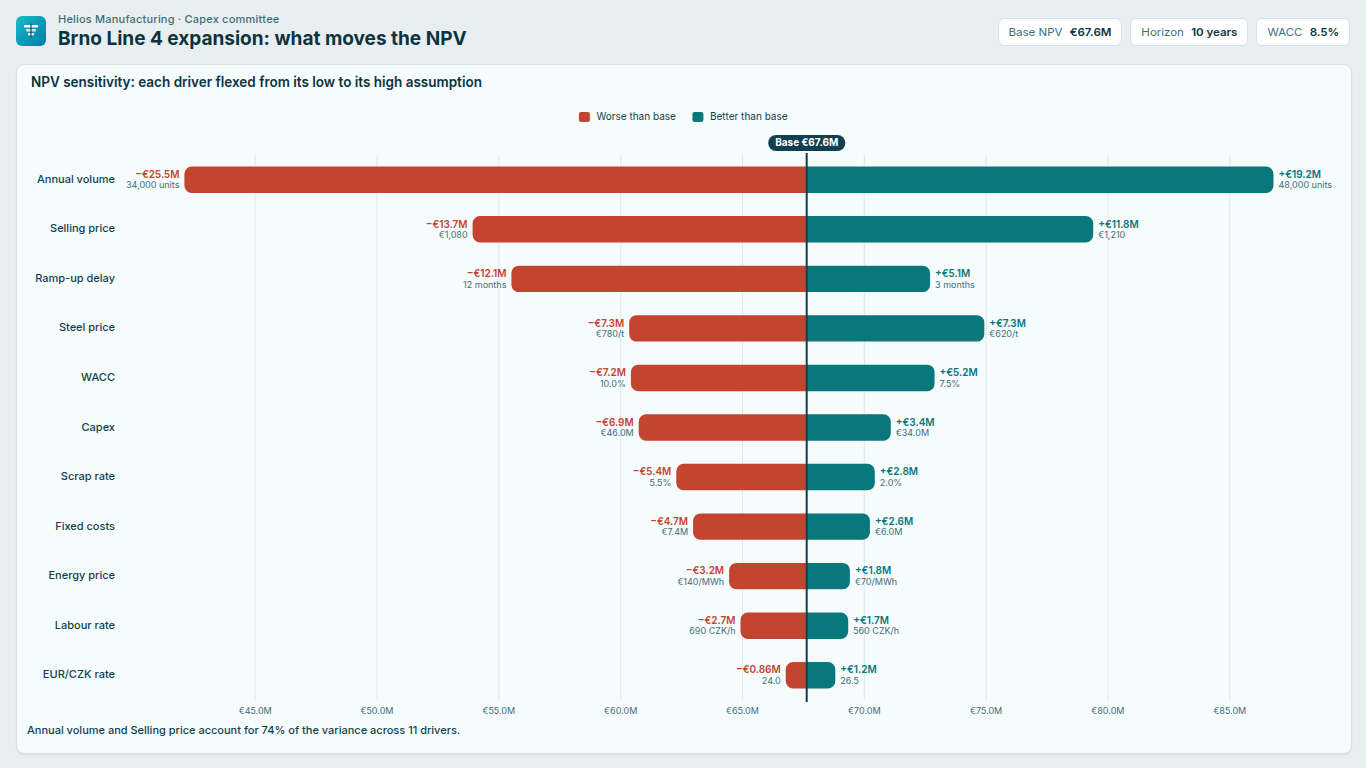Click the '€85.0M' axis tick label
Screen dimensions: 1366x768
point(1230,711)
